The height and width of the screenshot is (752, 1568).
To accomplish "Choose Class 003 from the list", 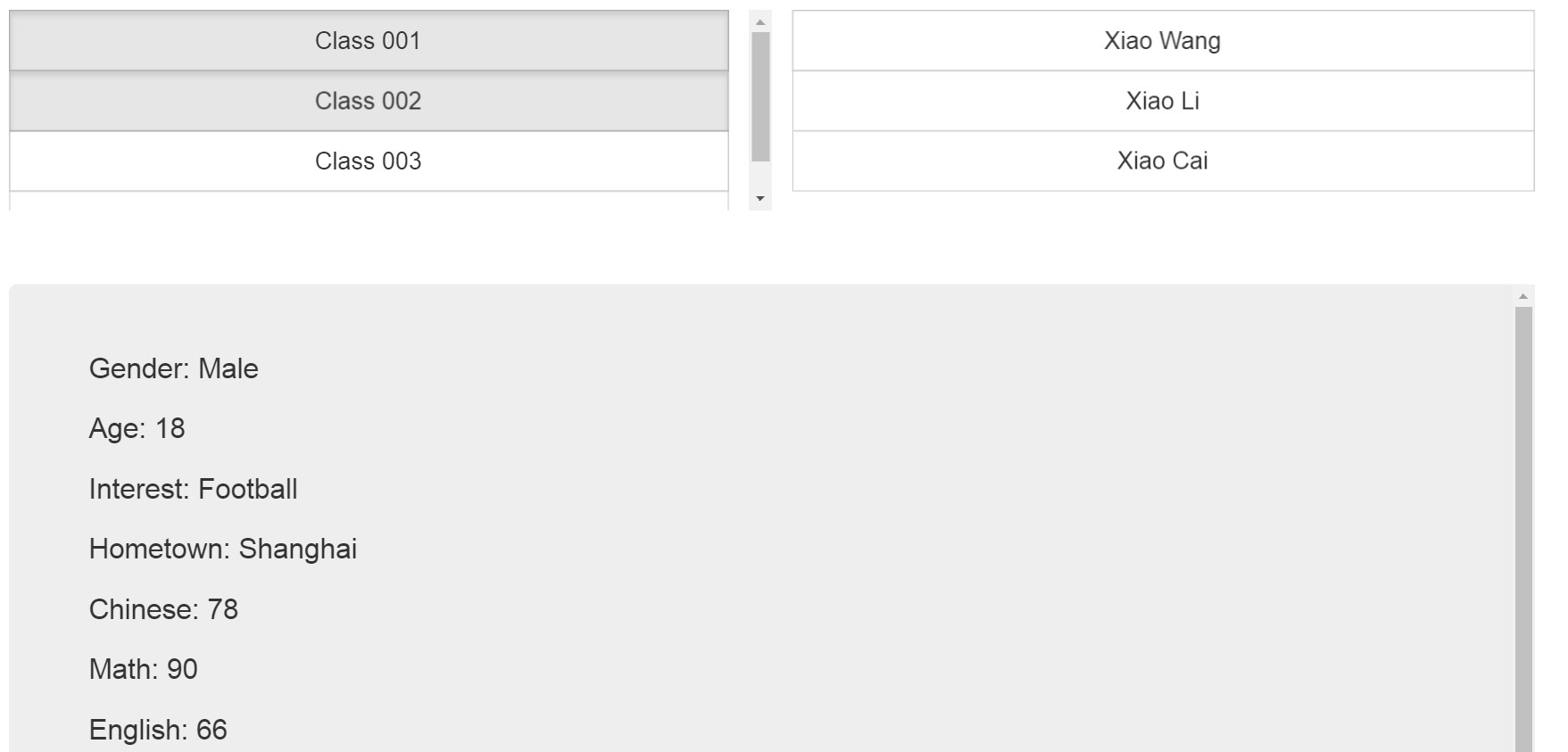I will coord(368,161).
